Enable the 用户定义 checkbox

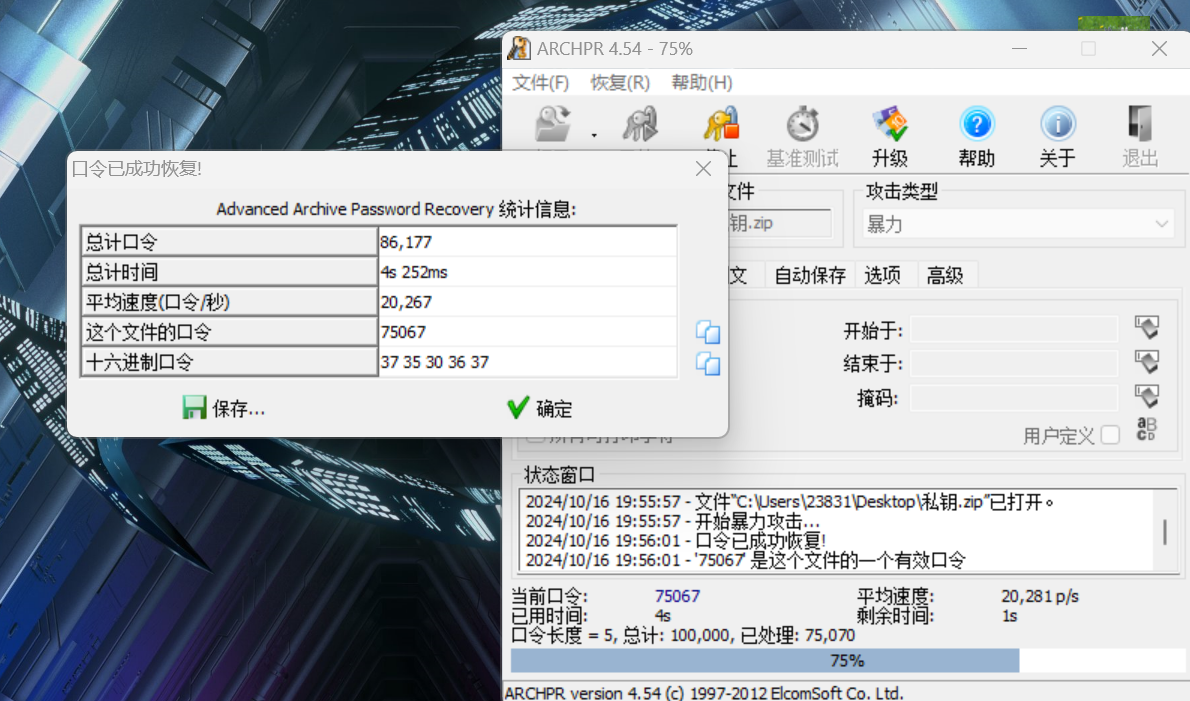point(1110,435)
